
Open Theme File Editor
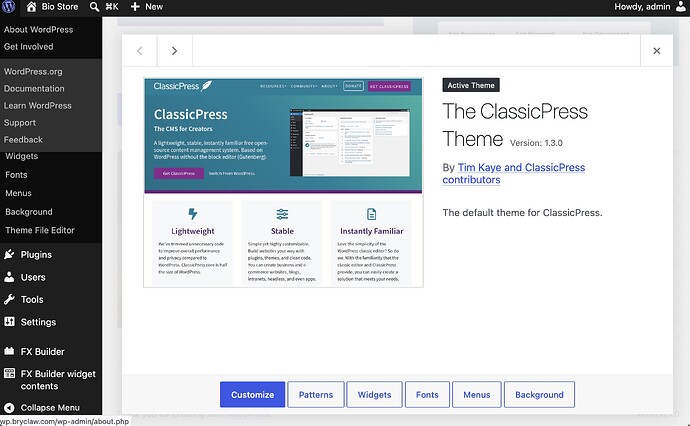pos(40,230)
